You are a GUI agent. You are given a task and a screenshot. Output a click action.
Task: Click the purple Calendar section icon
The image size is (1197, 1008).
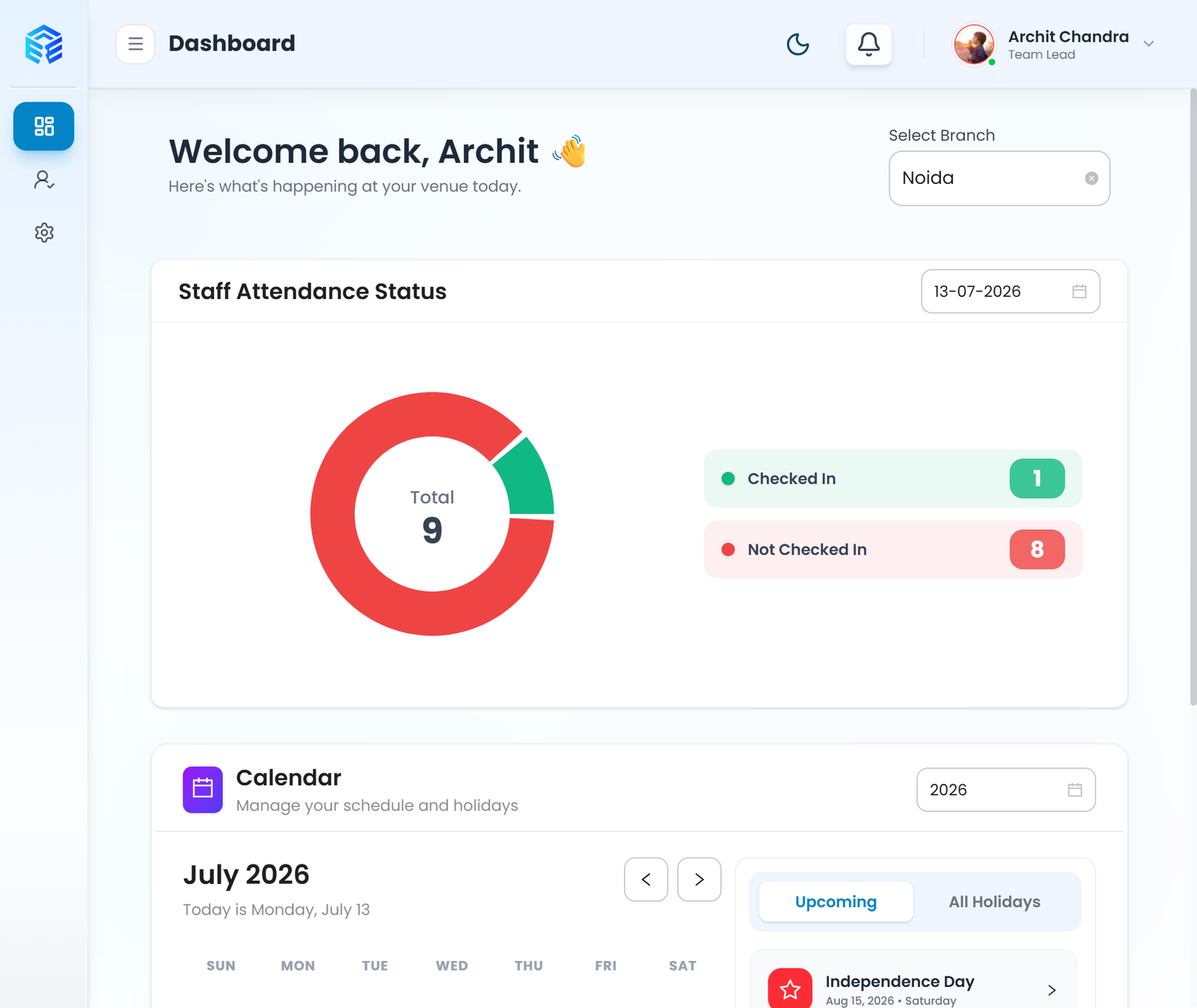click(x=203, y=790)
